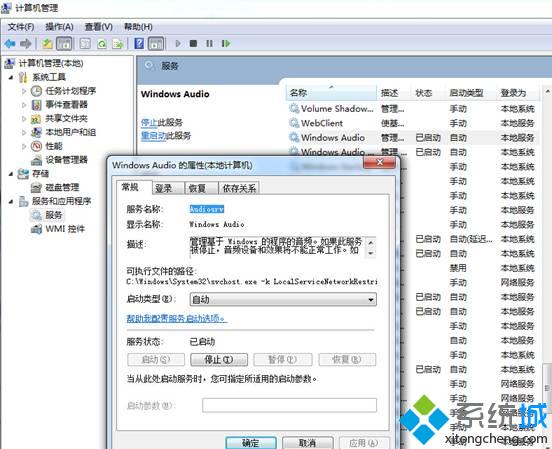Select 共享文件夹 in the tree
Screen dimensions: 552x449
pos(67,119)
